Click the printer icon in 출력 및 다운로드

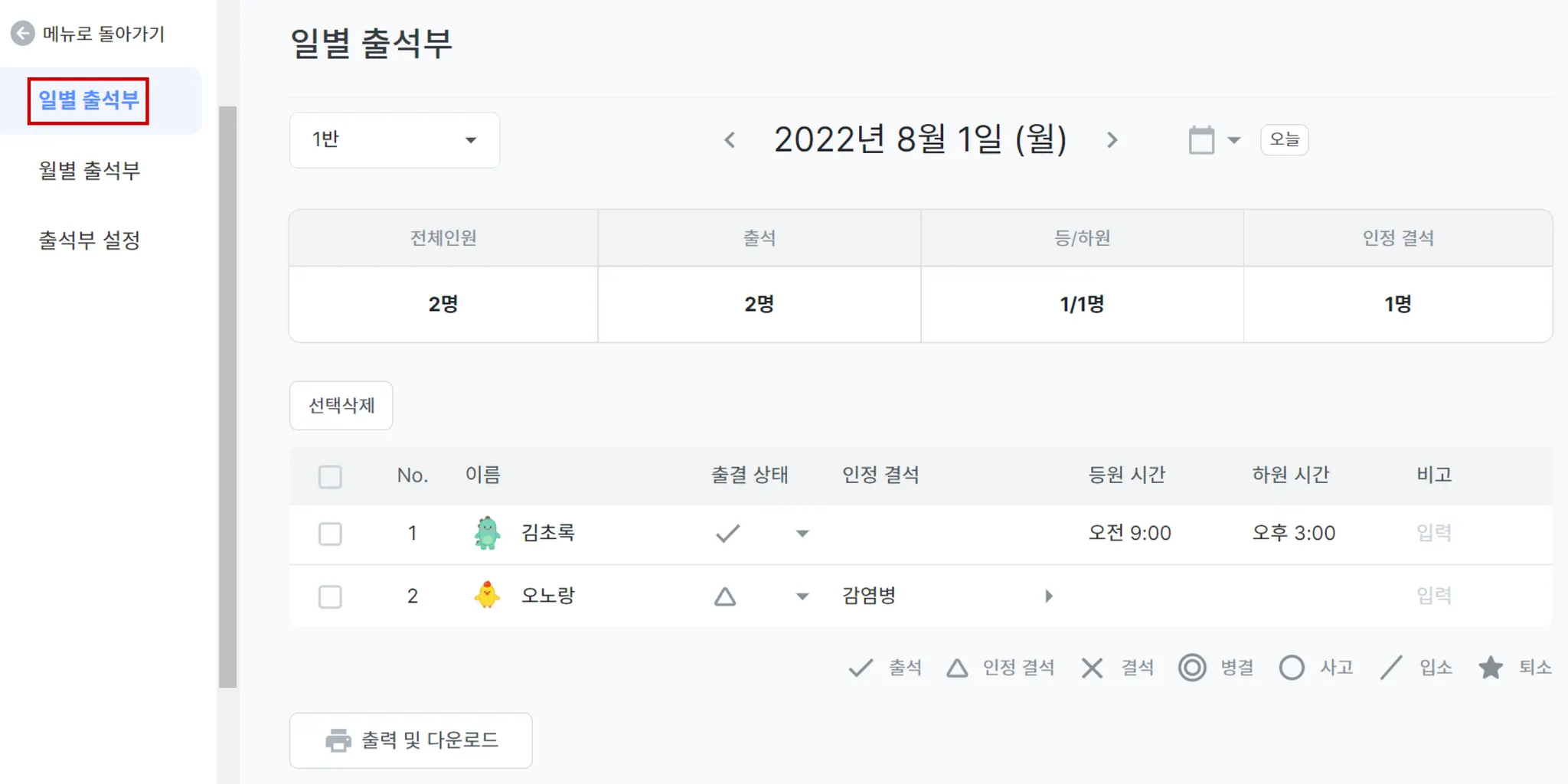(x=338, y=740)
